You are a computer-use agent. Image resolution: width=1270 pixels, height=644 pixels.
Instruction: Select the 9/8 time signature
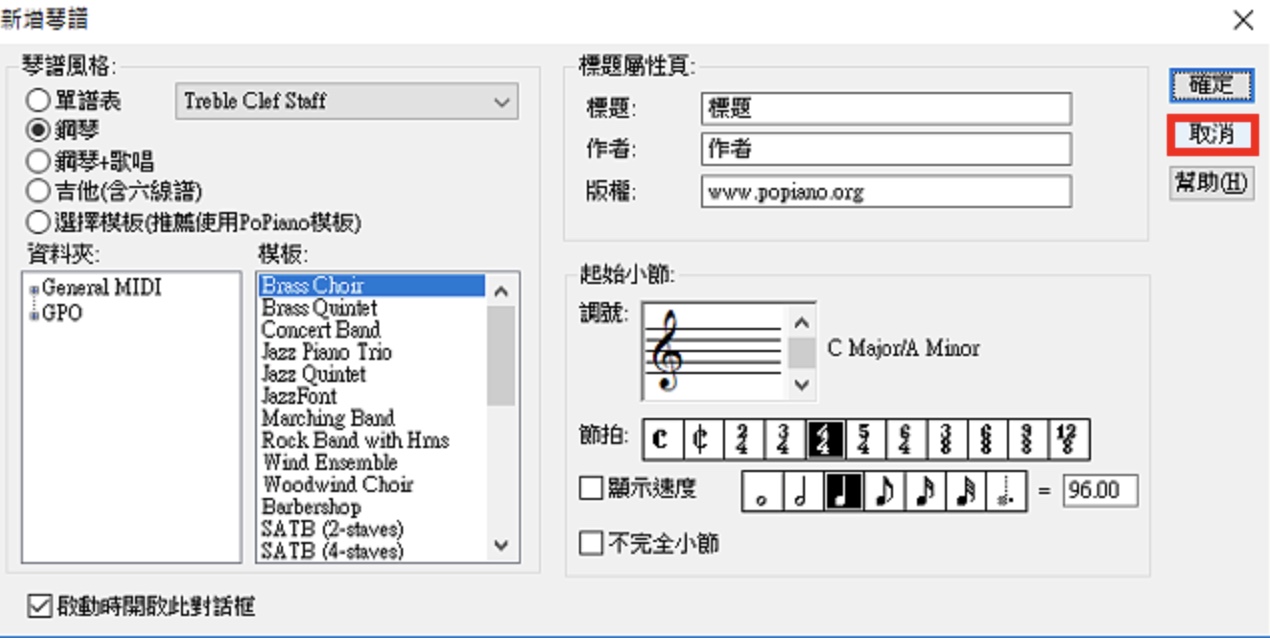1029,439
